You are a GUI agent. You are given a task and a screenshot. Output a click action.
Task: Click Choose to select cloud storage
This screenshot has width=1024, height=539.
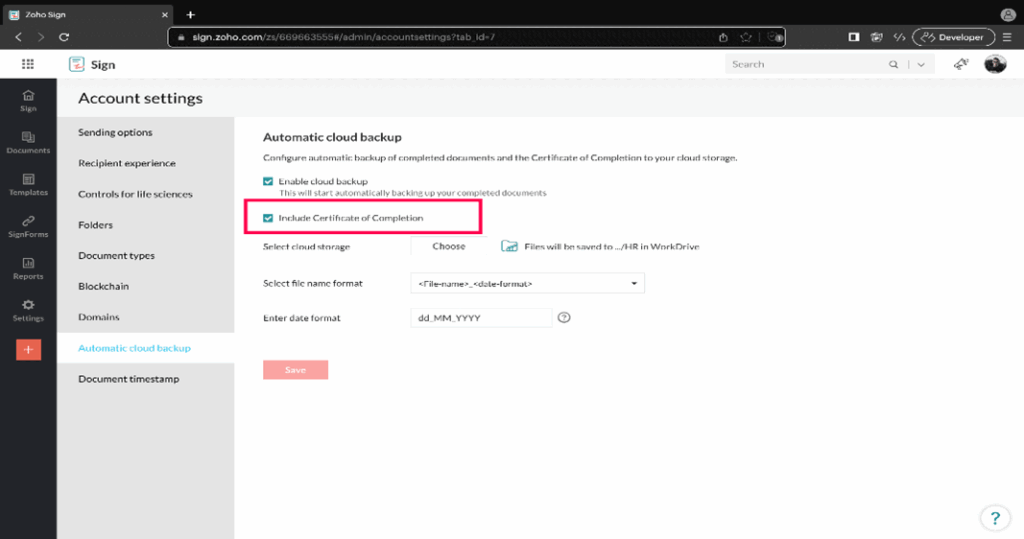click(449, 246)
